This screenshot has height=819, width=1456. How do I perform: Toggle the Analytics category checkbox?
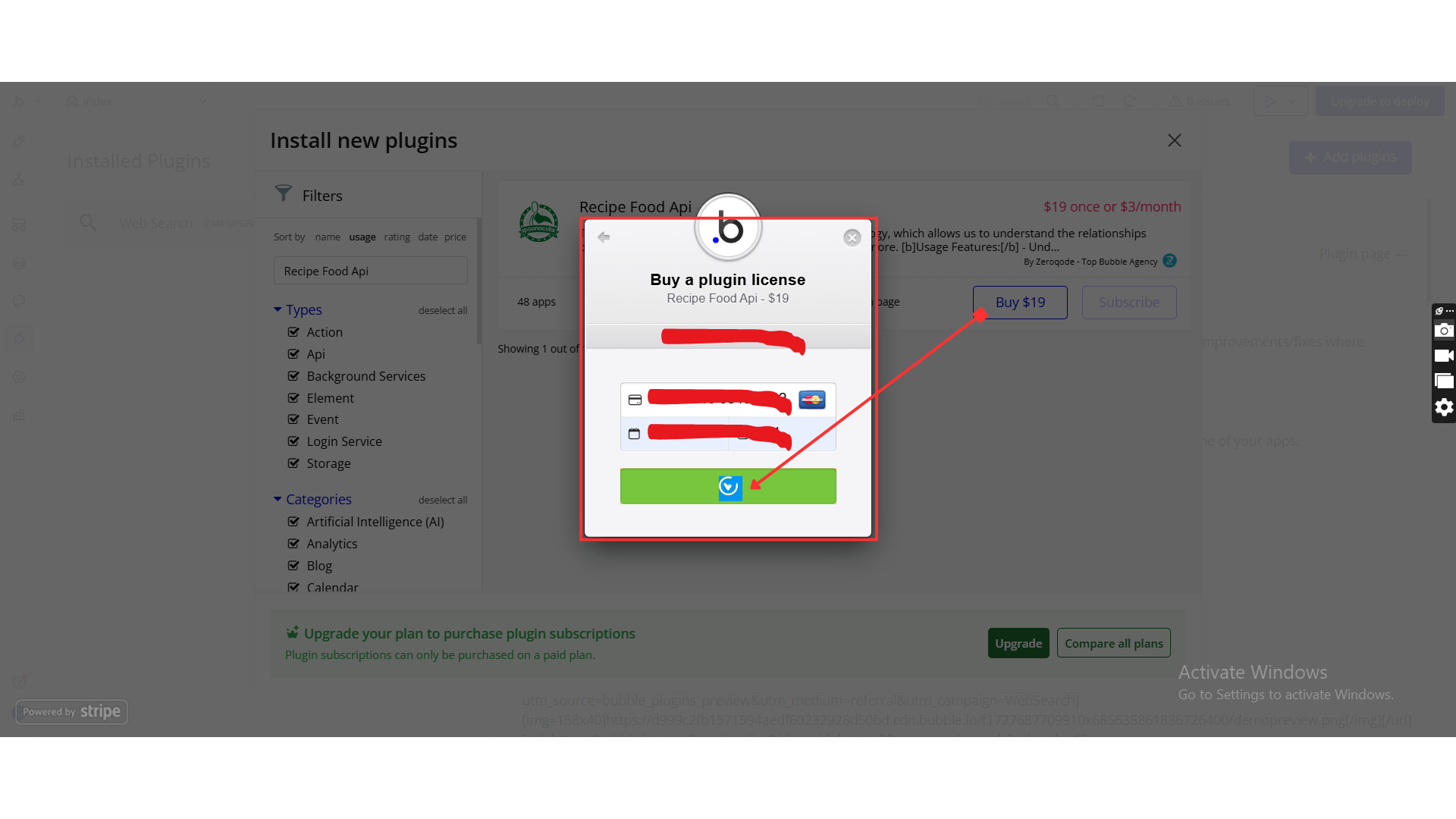pos(293,544)
